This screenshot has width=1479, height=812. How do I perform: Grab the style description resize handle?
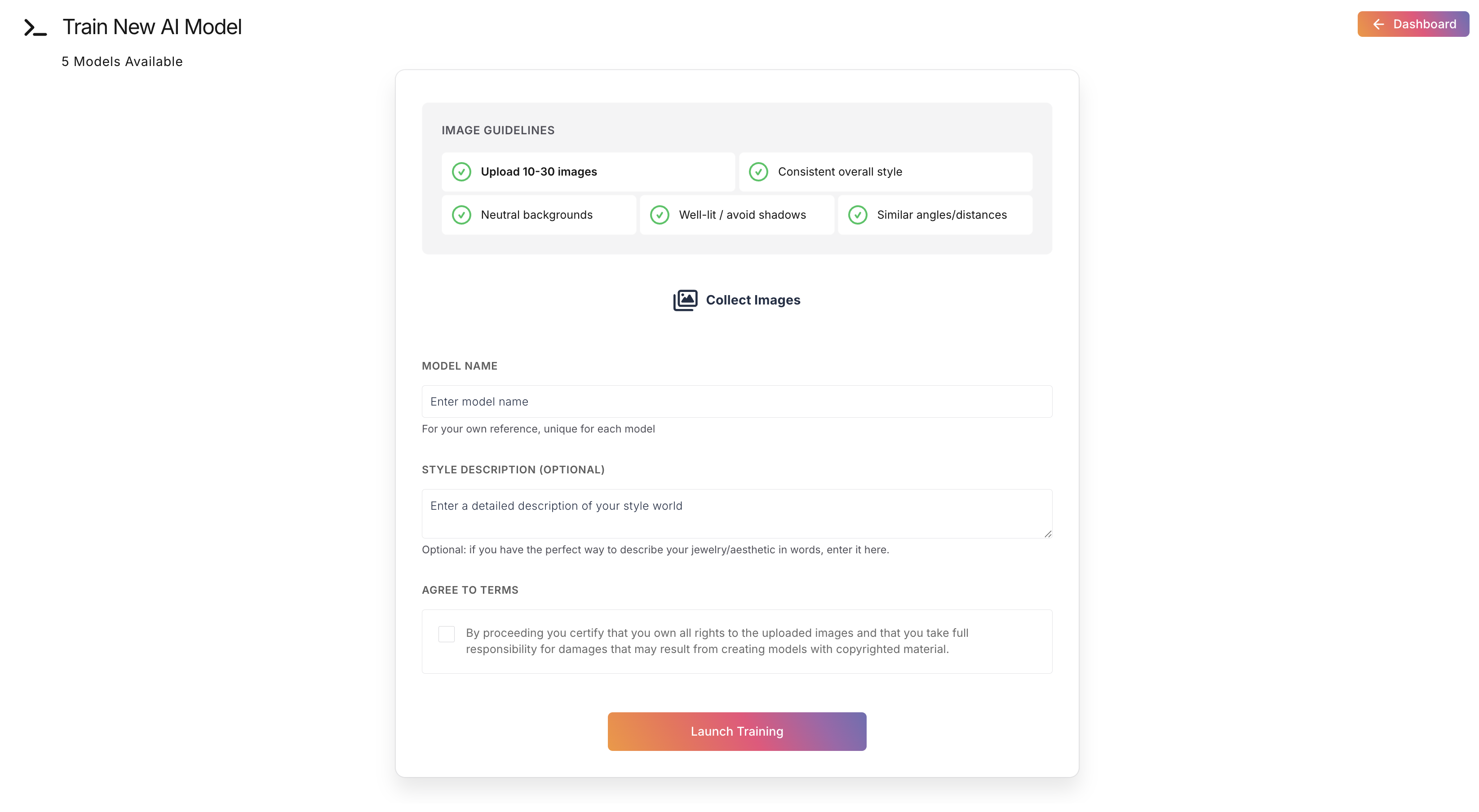pos(1047,534)
